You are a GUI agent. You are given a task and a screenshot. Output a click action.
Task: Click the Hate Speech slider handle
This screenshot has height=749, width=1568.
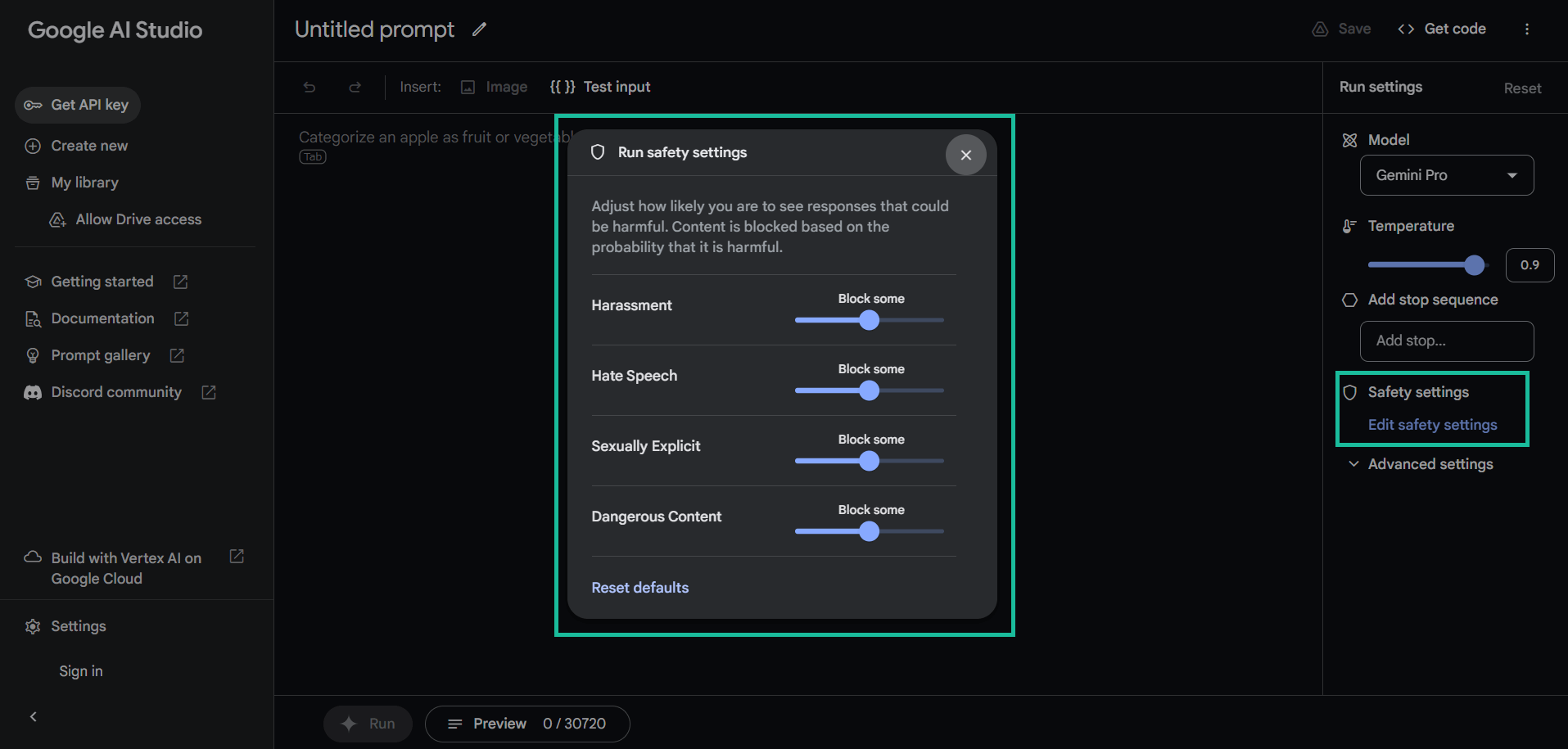869,390
